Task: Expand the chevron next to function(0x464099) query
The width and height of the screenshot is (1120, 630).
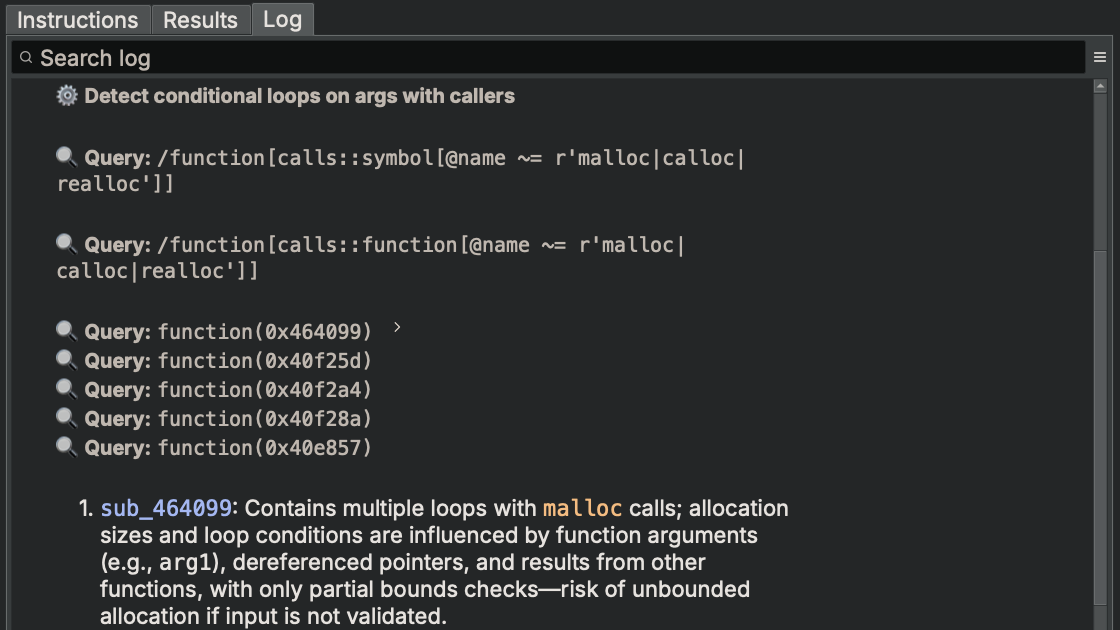Action: [396, 325]
